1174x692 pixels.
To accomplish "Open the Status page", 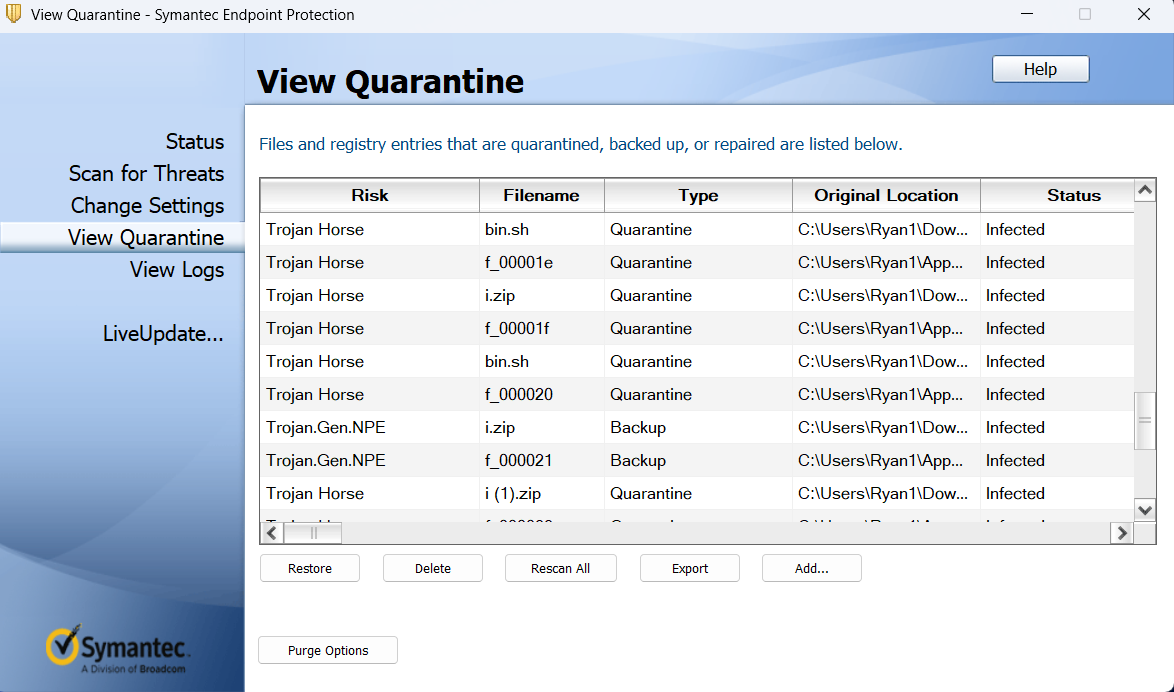I will pyautogui.click(x=195, y=142).
